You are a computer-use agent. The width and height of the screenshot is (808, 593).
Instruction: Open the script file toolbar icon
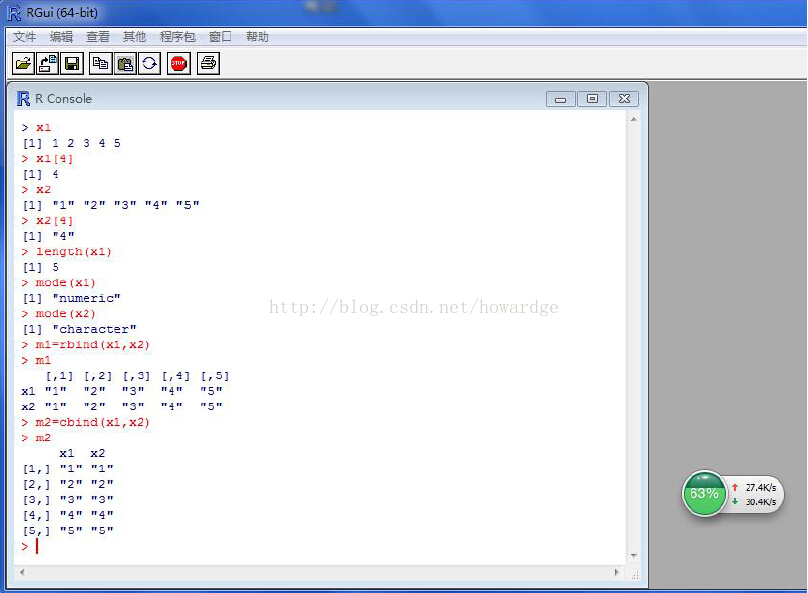(x=23, y=64)
